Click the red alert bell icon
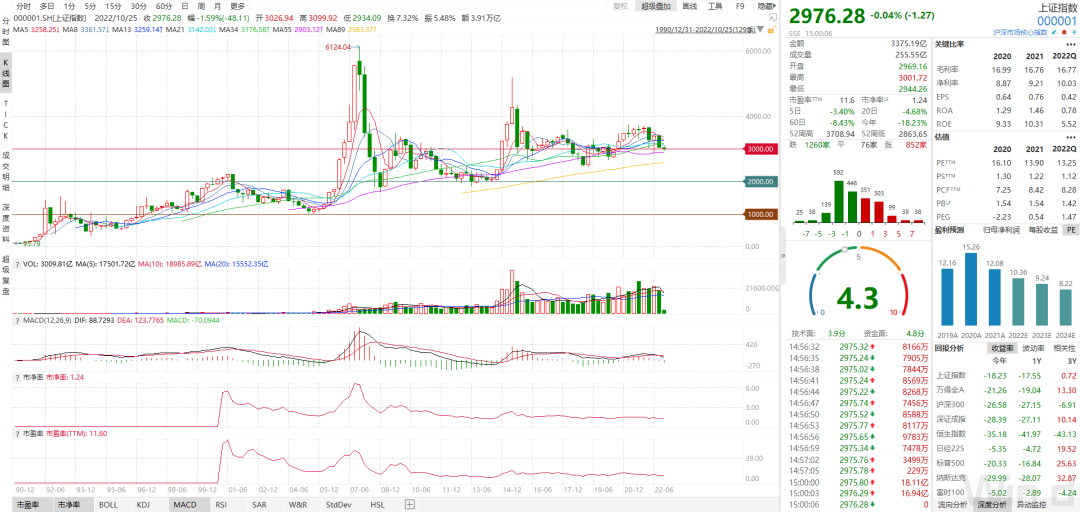Image resolution: width=1080 pixels, height=512 pixels. (x=1064, y=32)
